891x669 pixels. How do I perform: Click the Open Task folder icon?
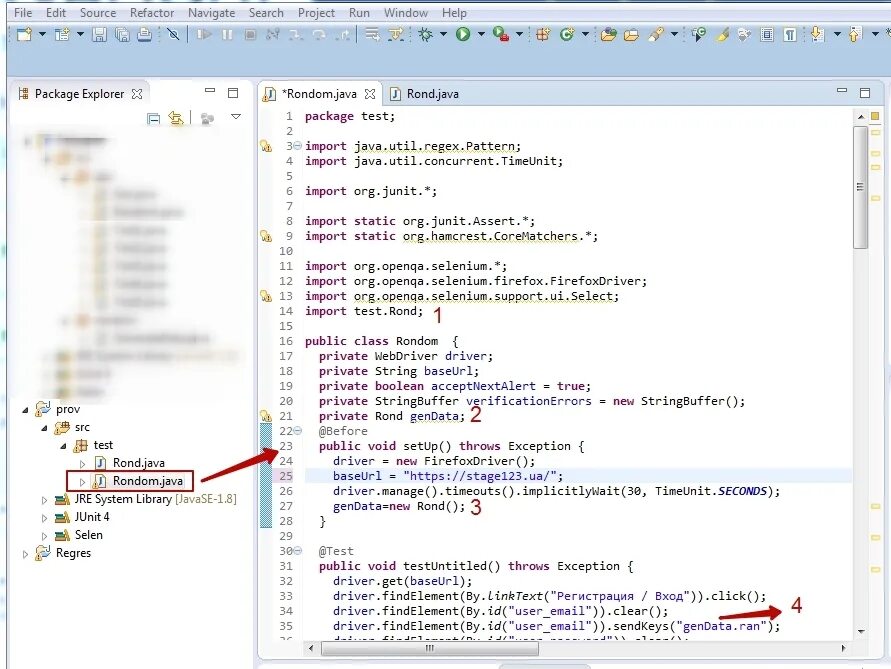tap(631, 35)
